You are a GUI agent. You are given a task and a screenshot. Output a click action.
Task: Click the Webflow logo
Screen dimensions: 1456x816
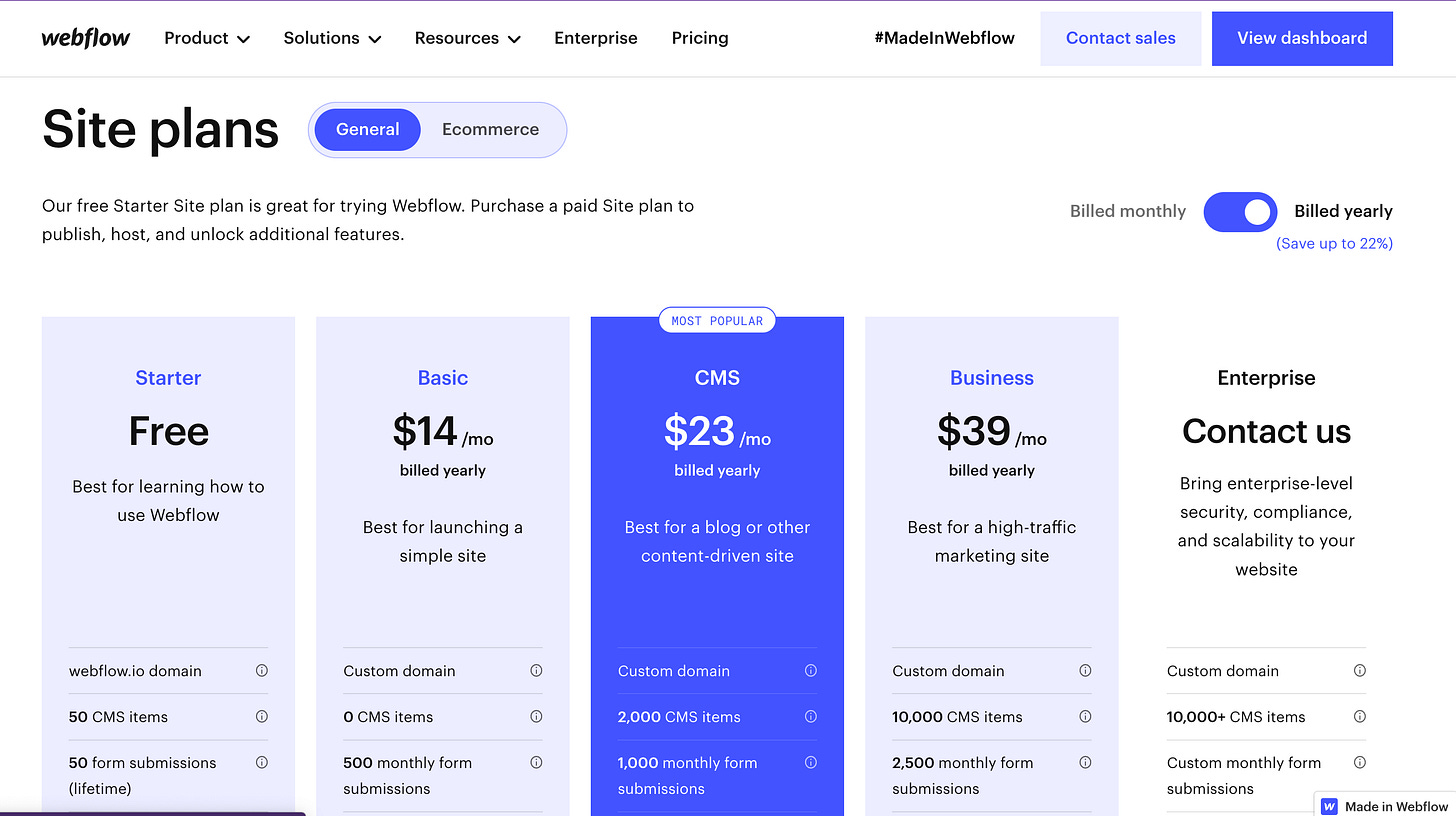(85, 38)
